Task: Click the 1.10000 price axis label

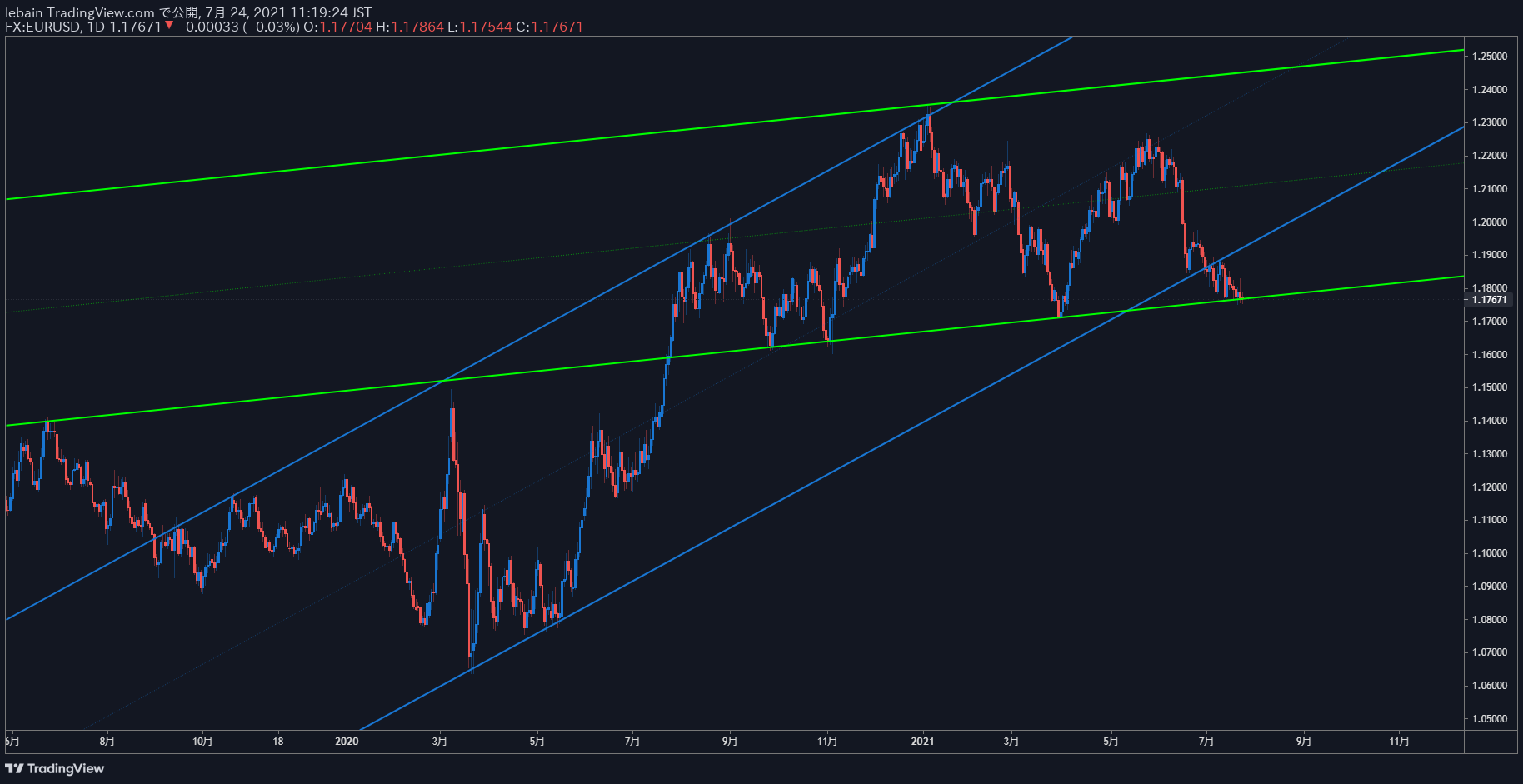Action: [1490, 553]
